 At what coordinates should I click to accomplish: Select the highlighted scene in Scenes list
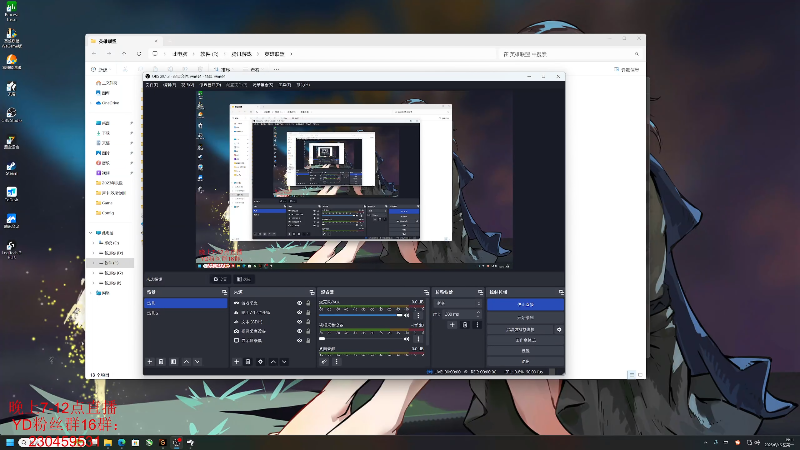coord(186,303)
